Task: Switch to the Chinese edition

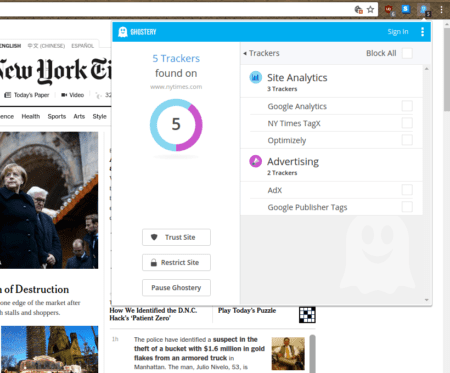Action: click(46, 46)
